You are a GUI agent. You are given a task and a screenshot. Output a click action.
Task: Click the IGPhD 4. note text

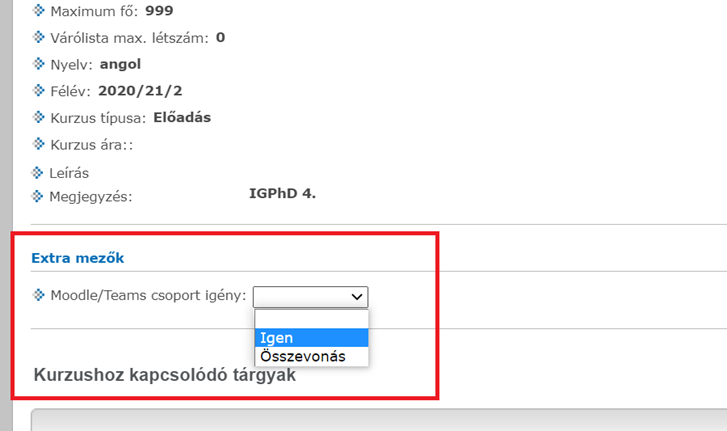(282, 193)
